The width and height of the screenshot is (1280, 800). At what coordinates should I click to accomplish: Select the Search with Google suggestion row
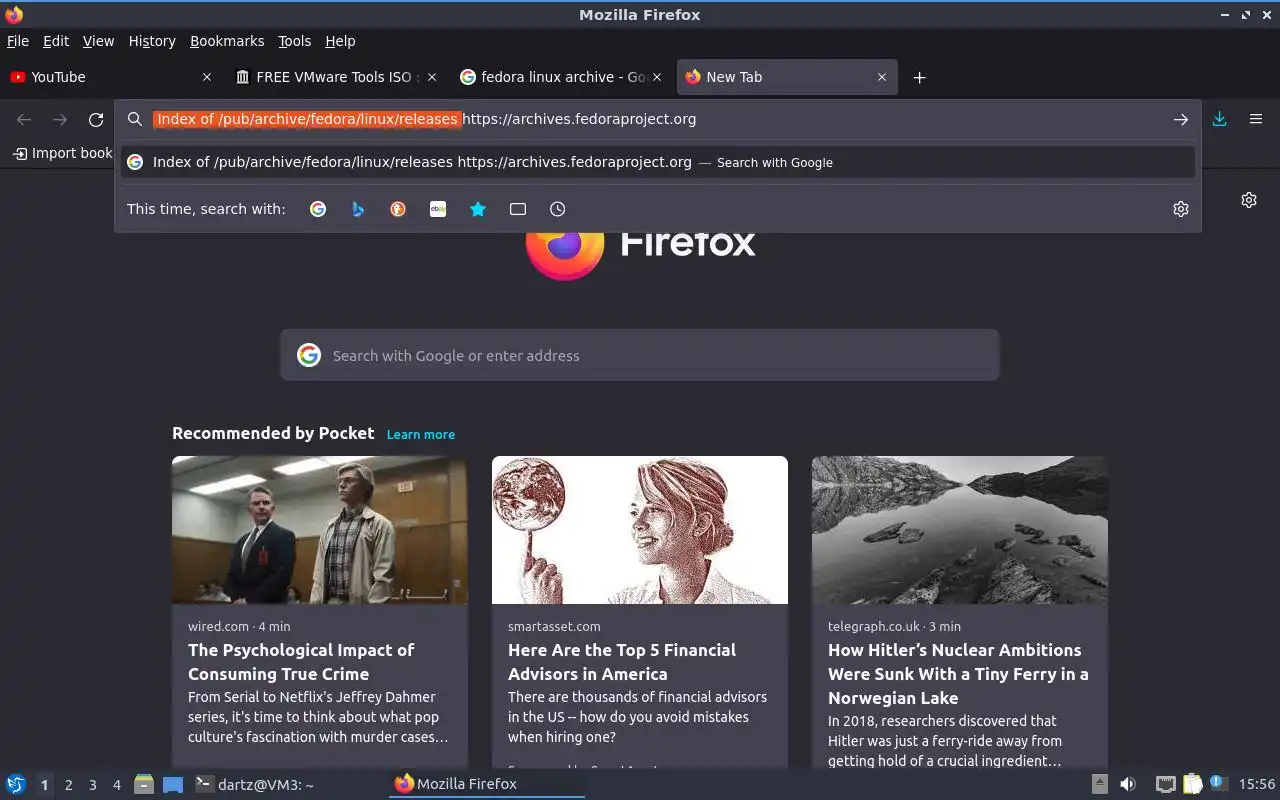pyautogui.click(x=658, y=162)
